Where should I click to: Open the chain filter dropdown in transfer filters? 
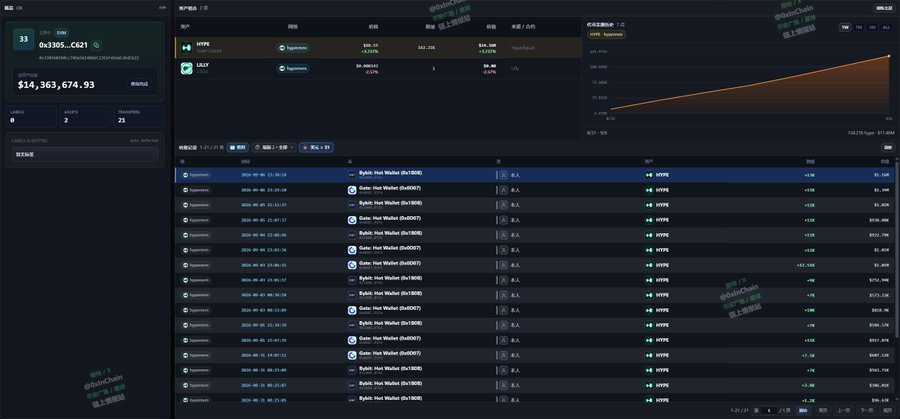274,148
